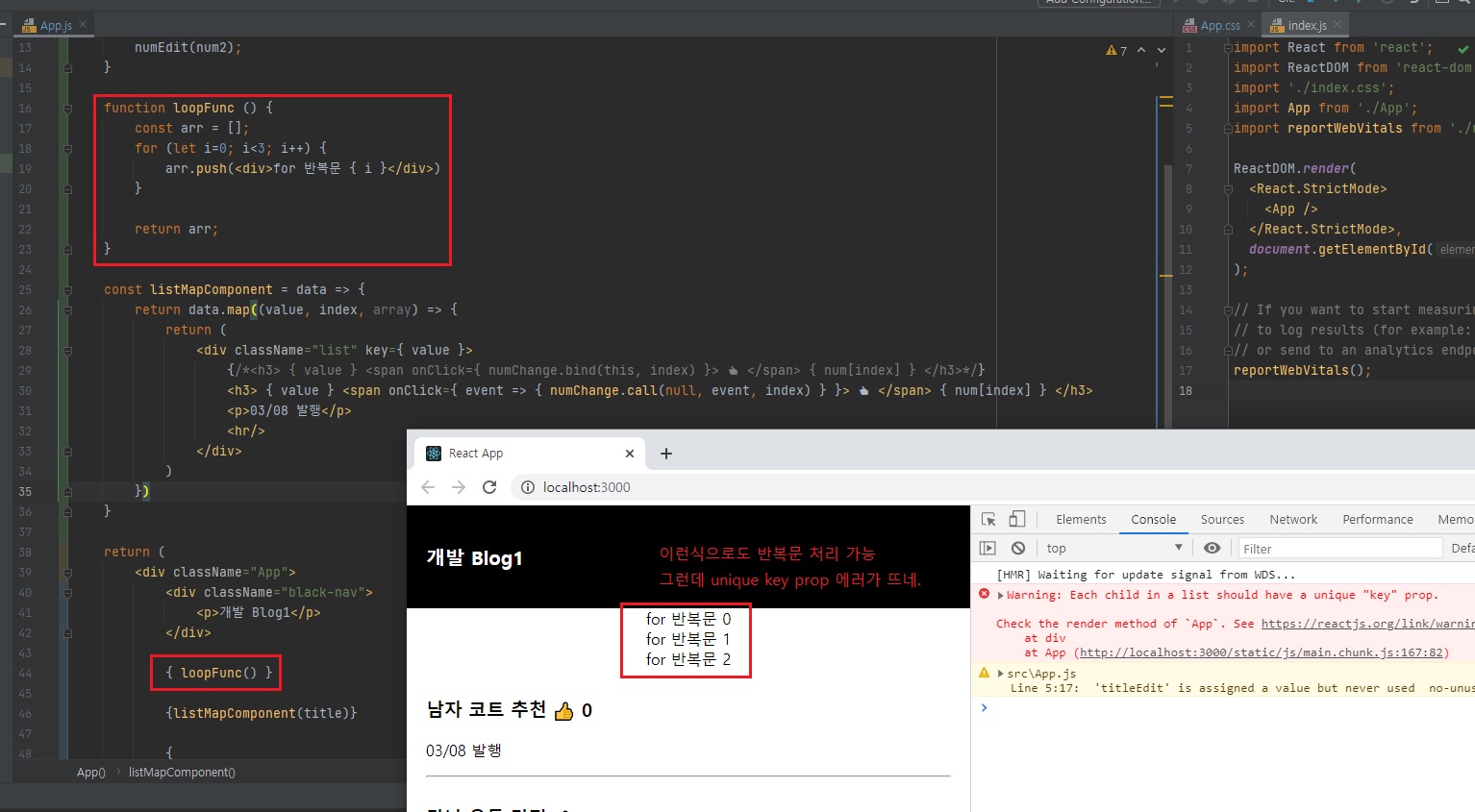
Task: Clear the console with the ban icon
Action: (x=1018, y=548)
